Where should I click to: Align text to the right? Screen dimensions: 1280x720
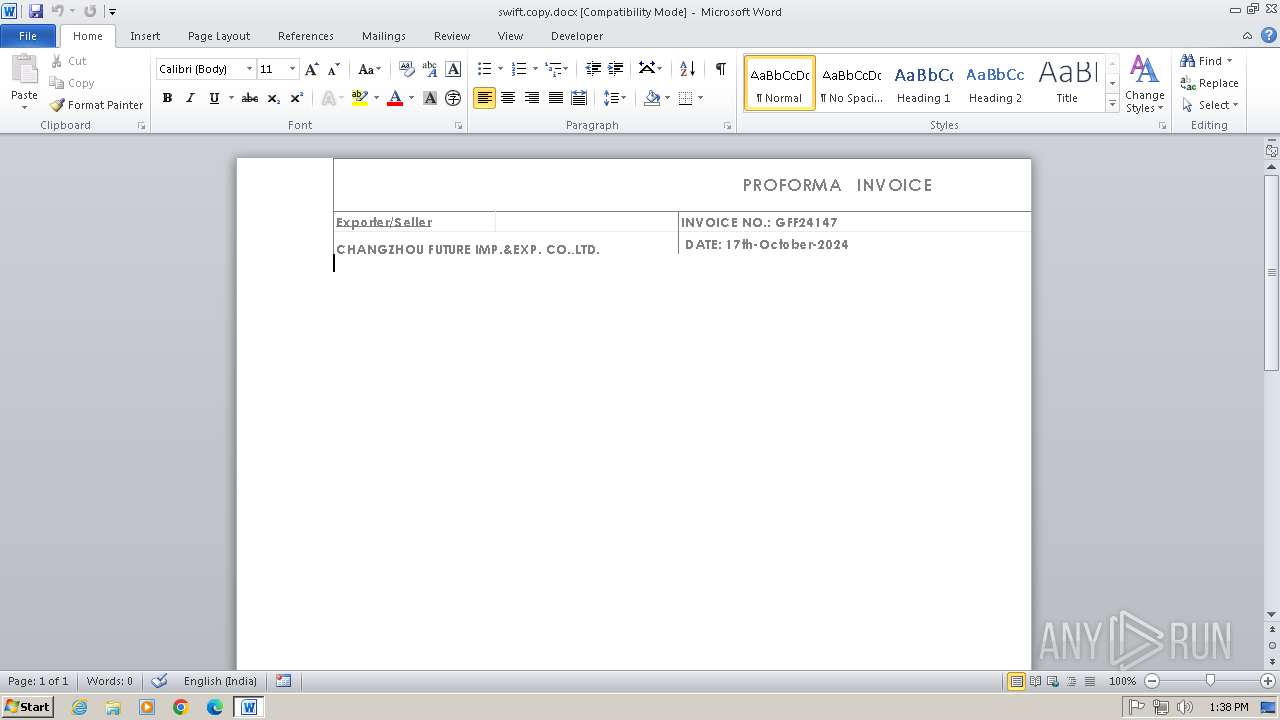(531, 98)
